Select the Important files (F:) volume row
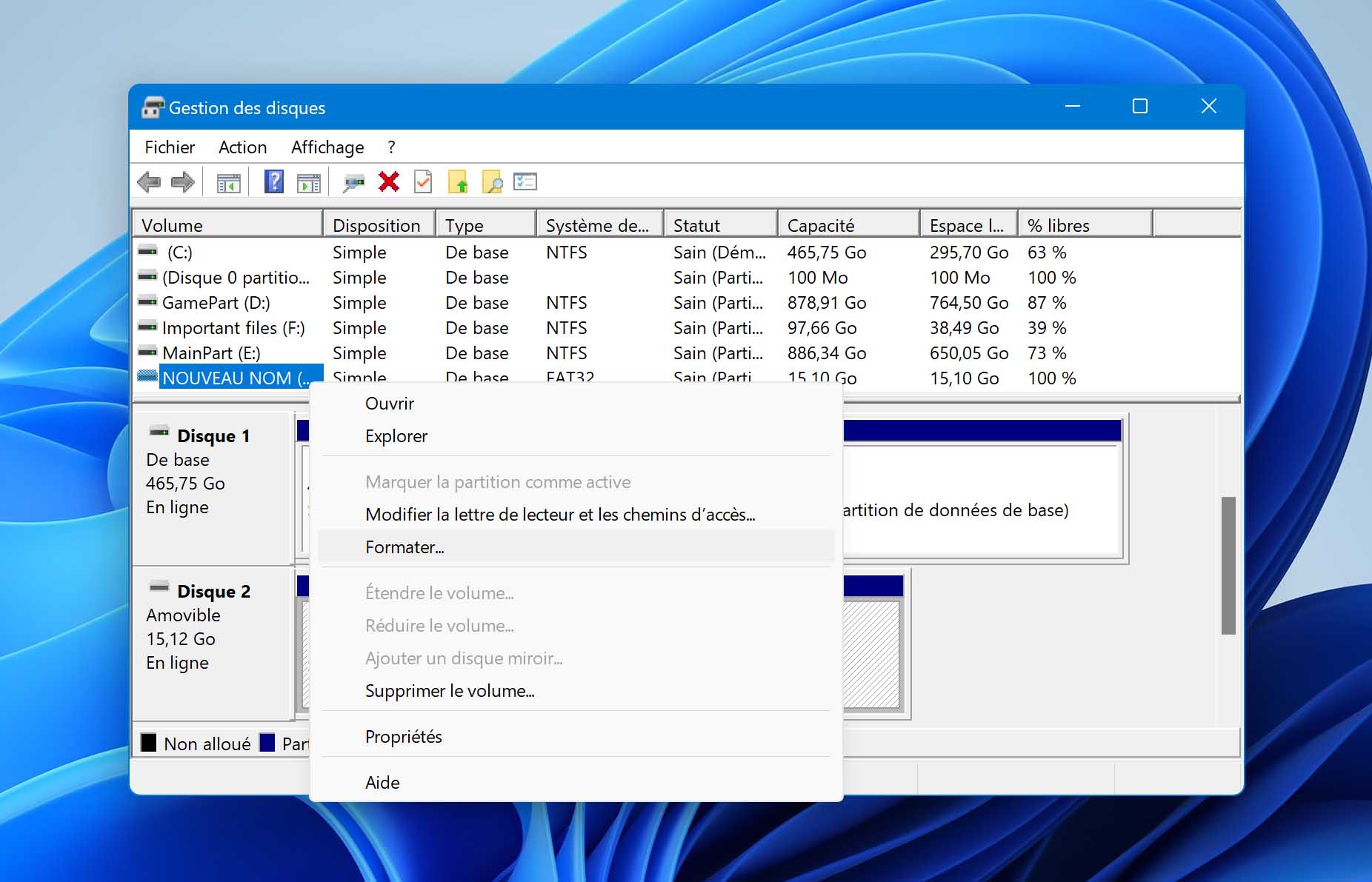The height and width of the screenshot is (882, 1372). pos(686,328)
